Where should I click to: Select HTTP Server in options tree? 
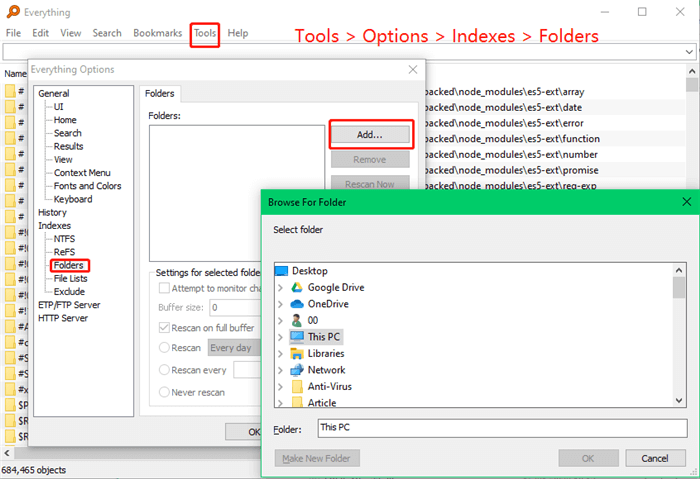click(x=63, y=318)
